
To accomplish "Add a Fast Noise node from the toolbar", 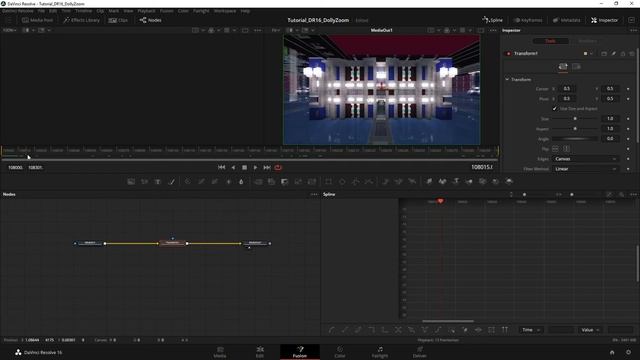I will tap(144, 181).
